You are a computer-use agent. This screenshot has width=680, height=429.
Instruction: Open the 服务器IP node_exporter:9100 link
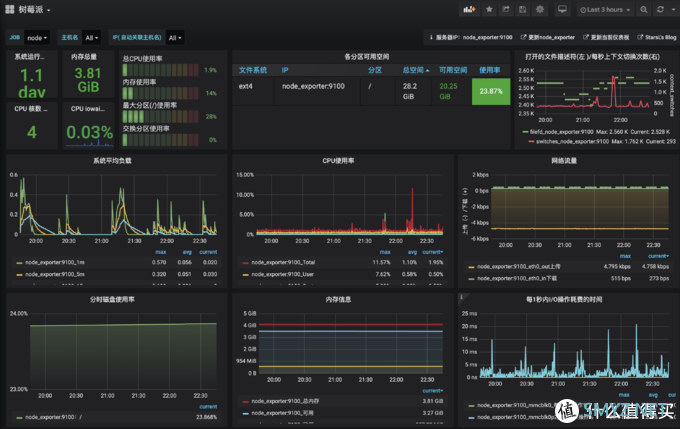coord(471,37)
